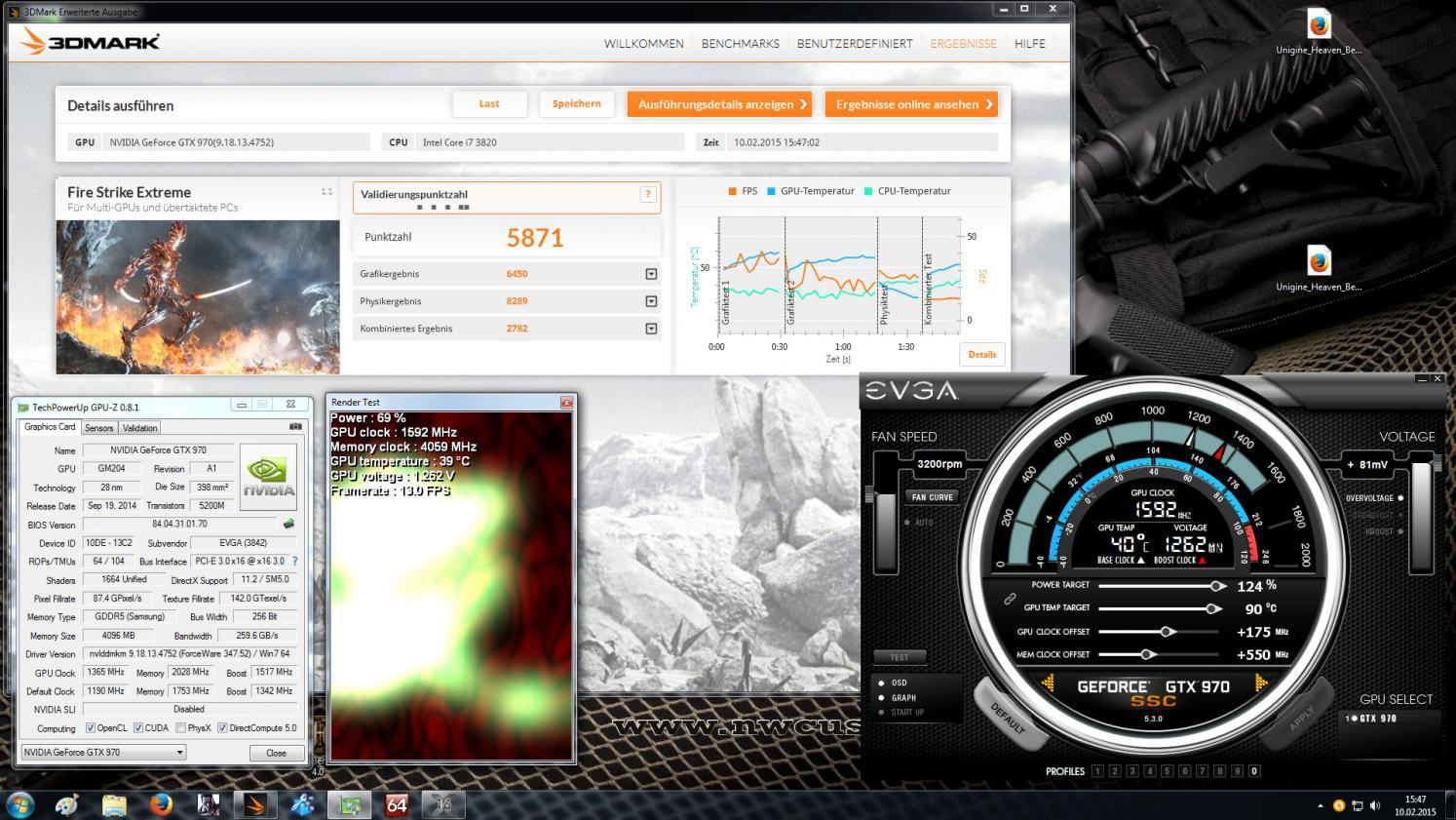The width and height of the screenshot is (1456, 820).
Task: Open the HILFE tab in 3DMark
Action: pos(1029,43)
